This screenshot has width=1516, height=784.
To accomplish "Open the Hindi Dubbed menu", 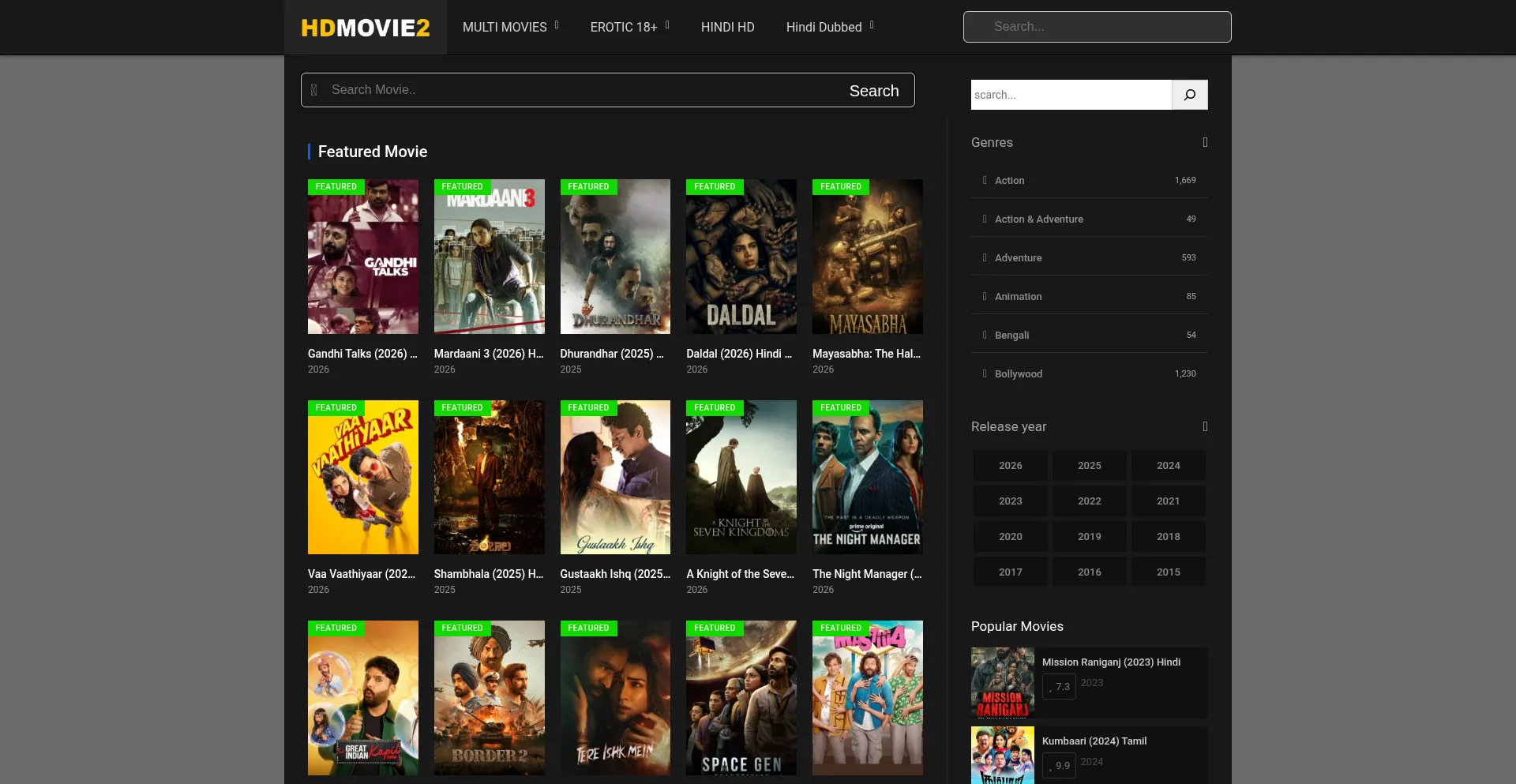I will pos(824,27).
